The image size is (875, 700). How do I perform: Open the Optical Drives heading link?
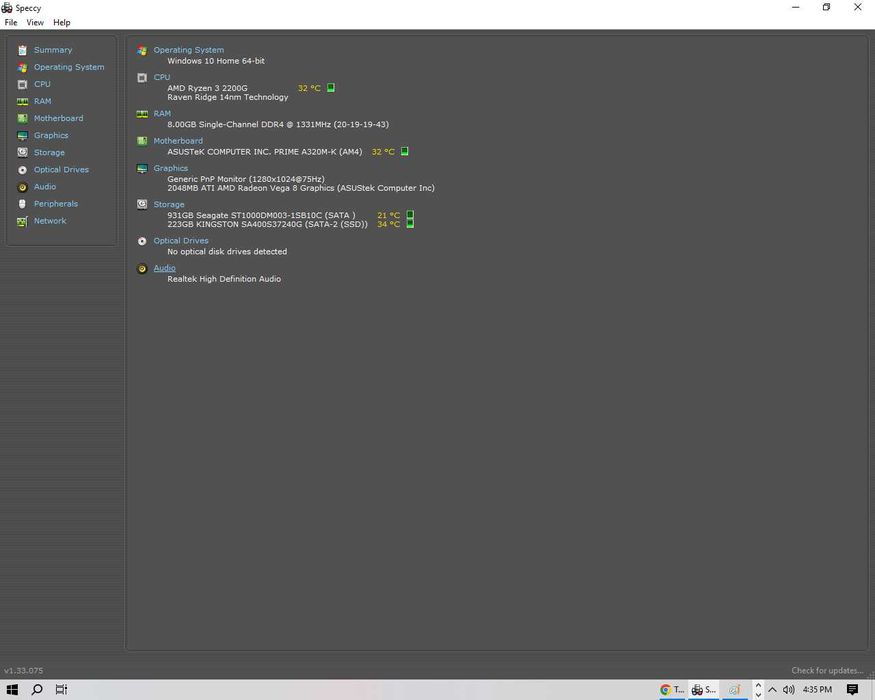pyautogui.click(x=181, y=241)
